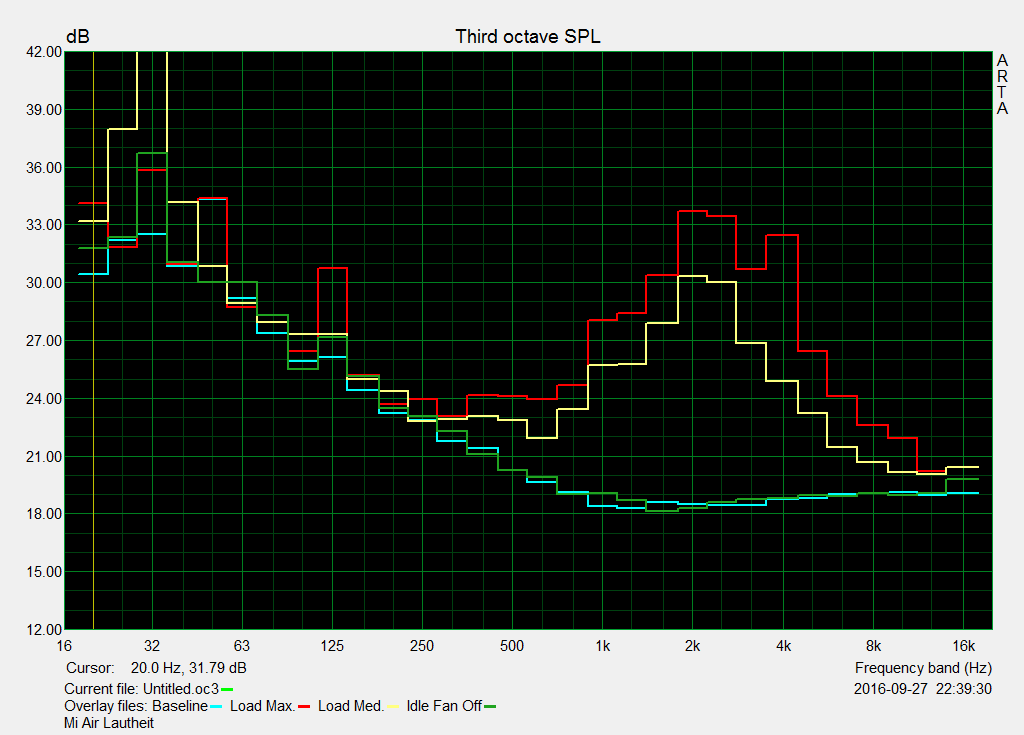The image size is (1024, 735).
Task: Click the 'Overlay files: Baseline' text
Action: point(136,706)
